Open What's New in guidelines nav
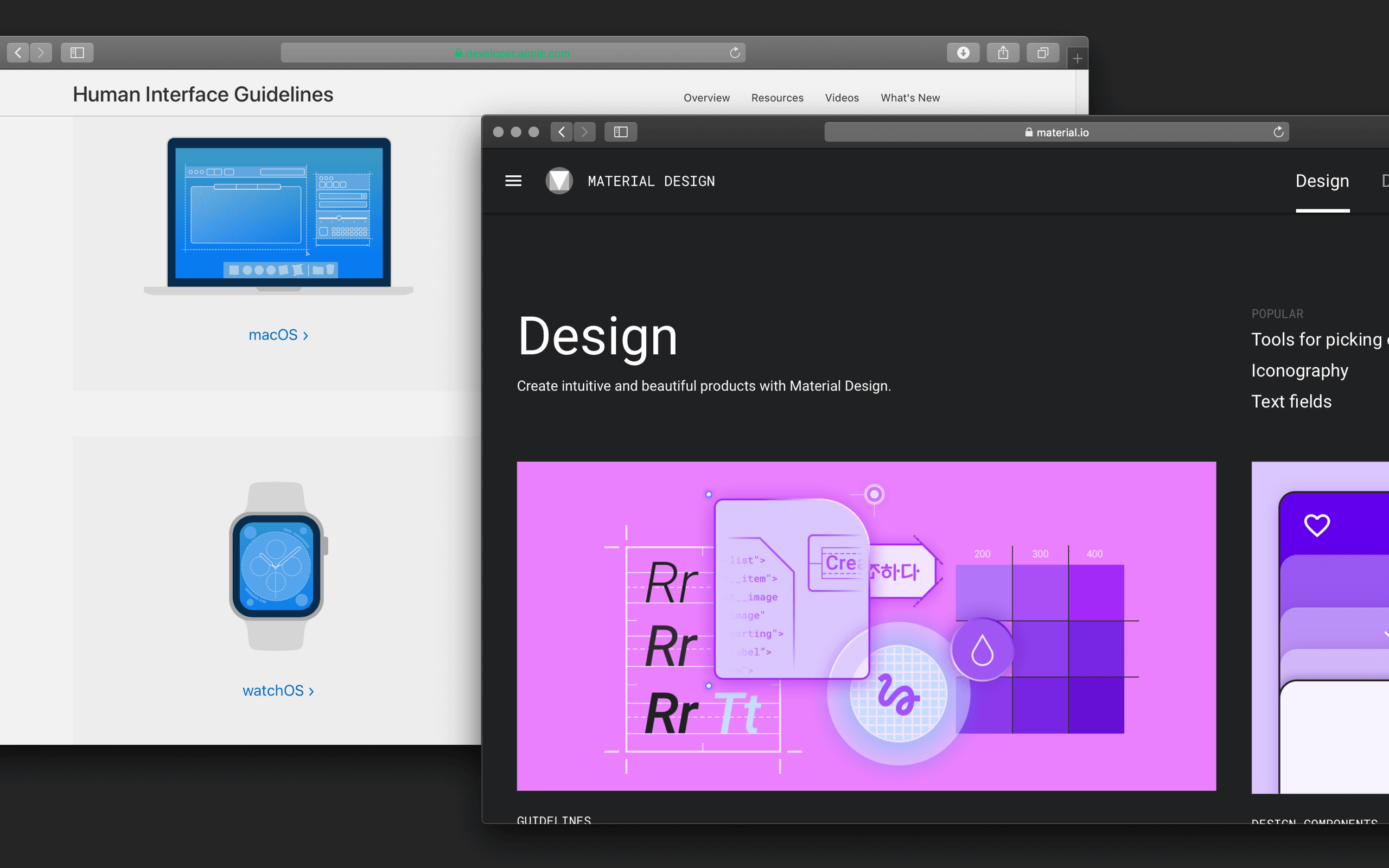Screen dimensions: 1389x868 [910, 98]
